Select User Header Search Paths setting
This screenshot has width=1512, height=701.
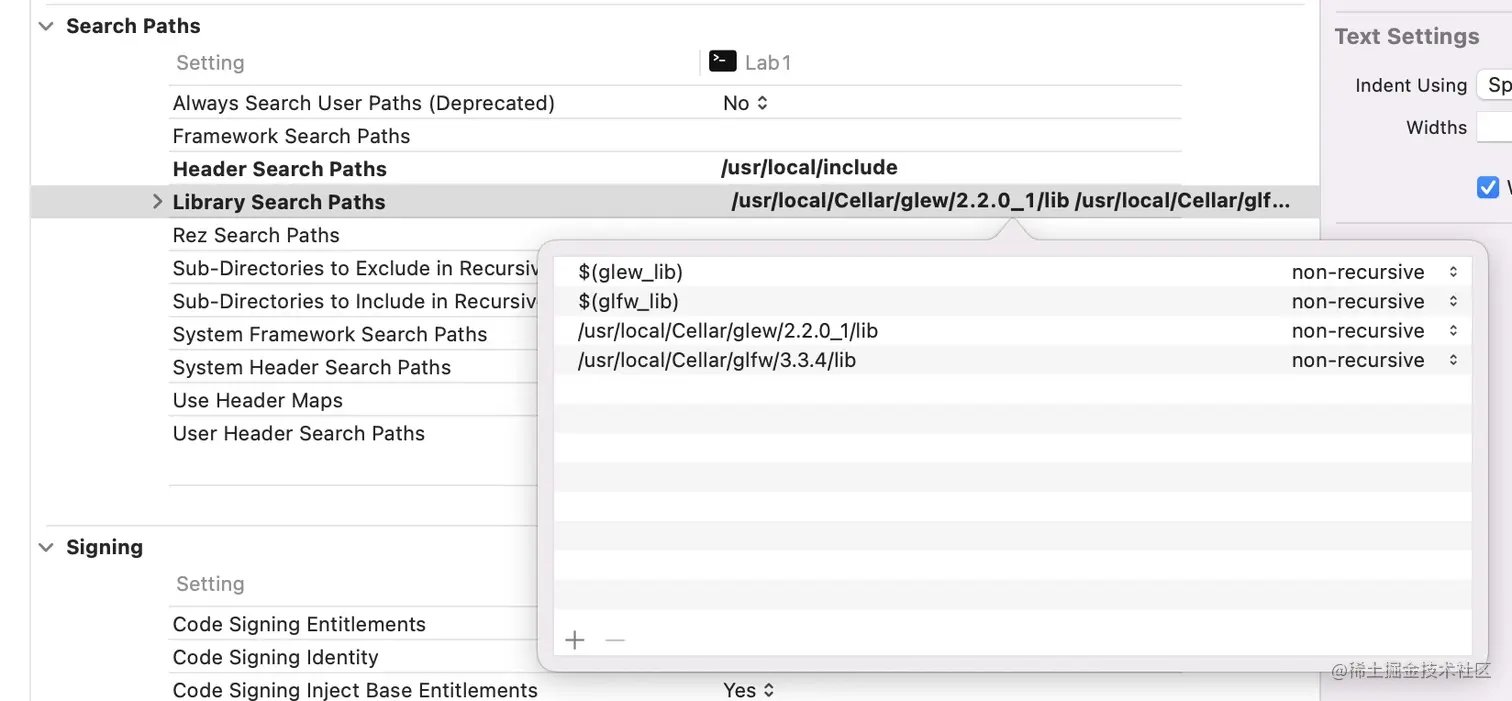coord(299,433)
